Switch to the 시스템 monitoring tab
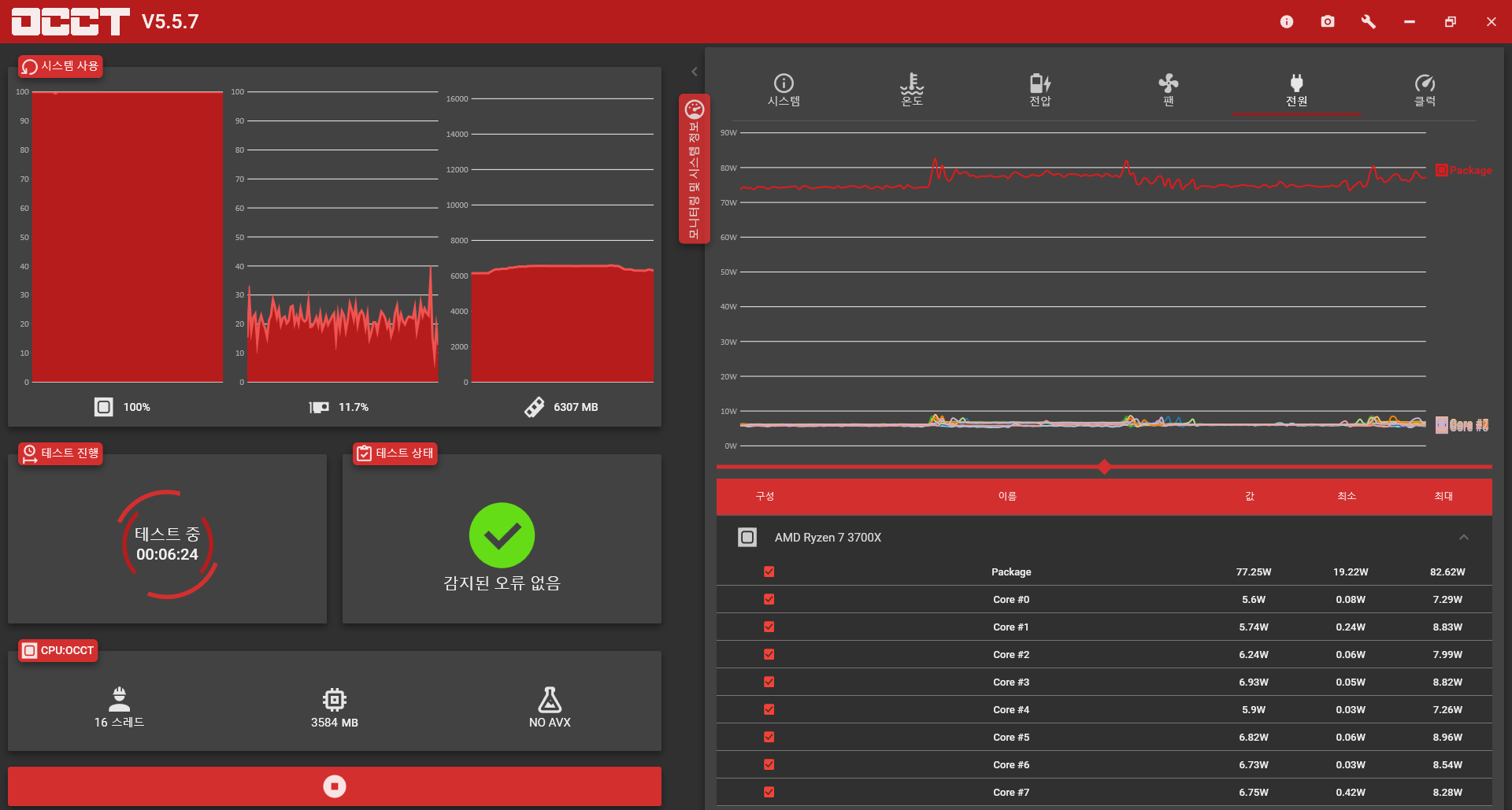Screen dimensions: 1512x810 pyautogui.click(x=784, y=90)
